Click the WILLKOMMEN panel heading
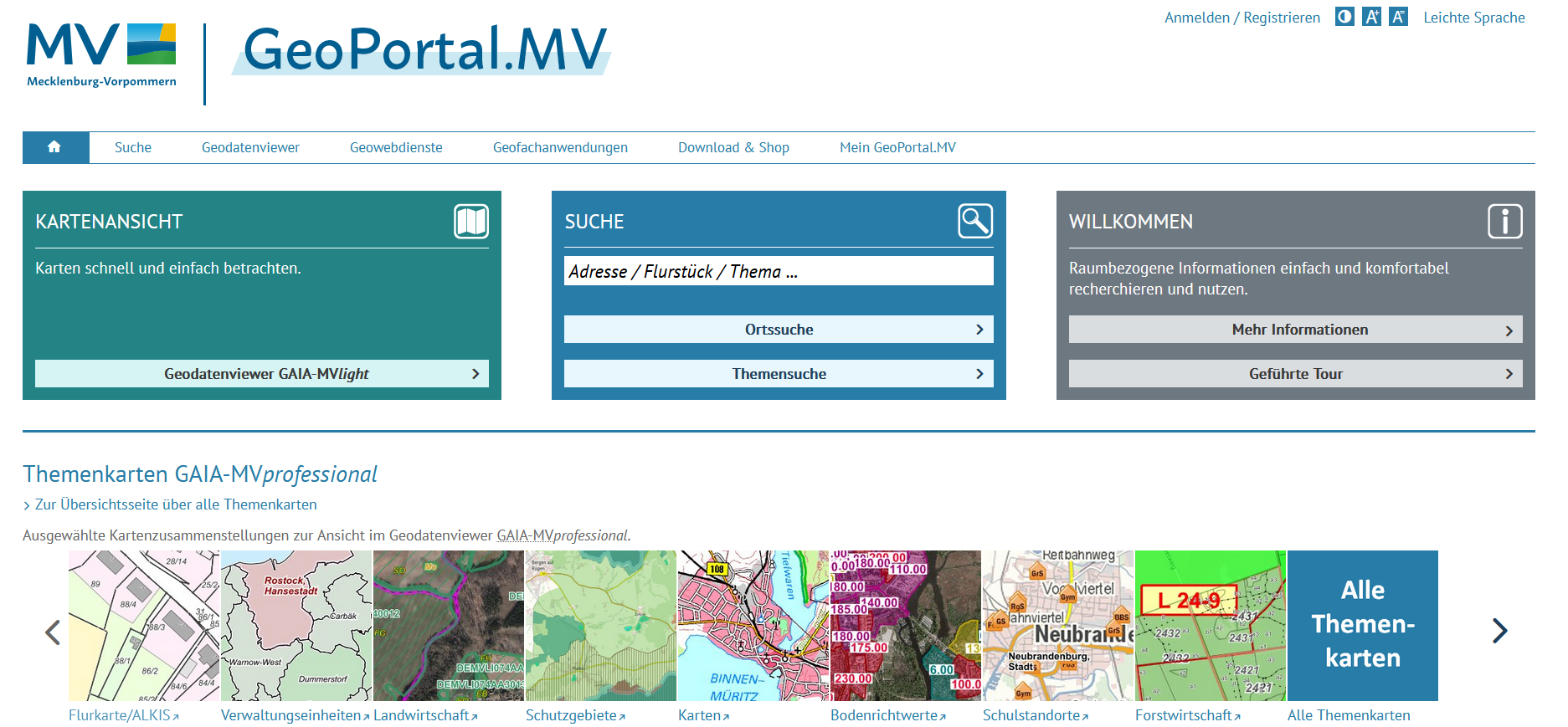Image resolution: width=1568 pixels, height=727 pixels. 1131,222
